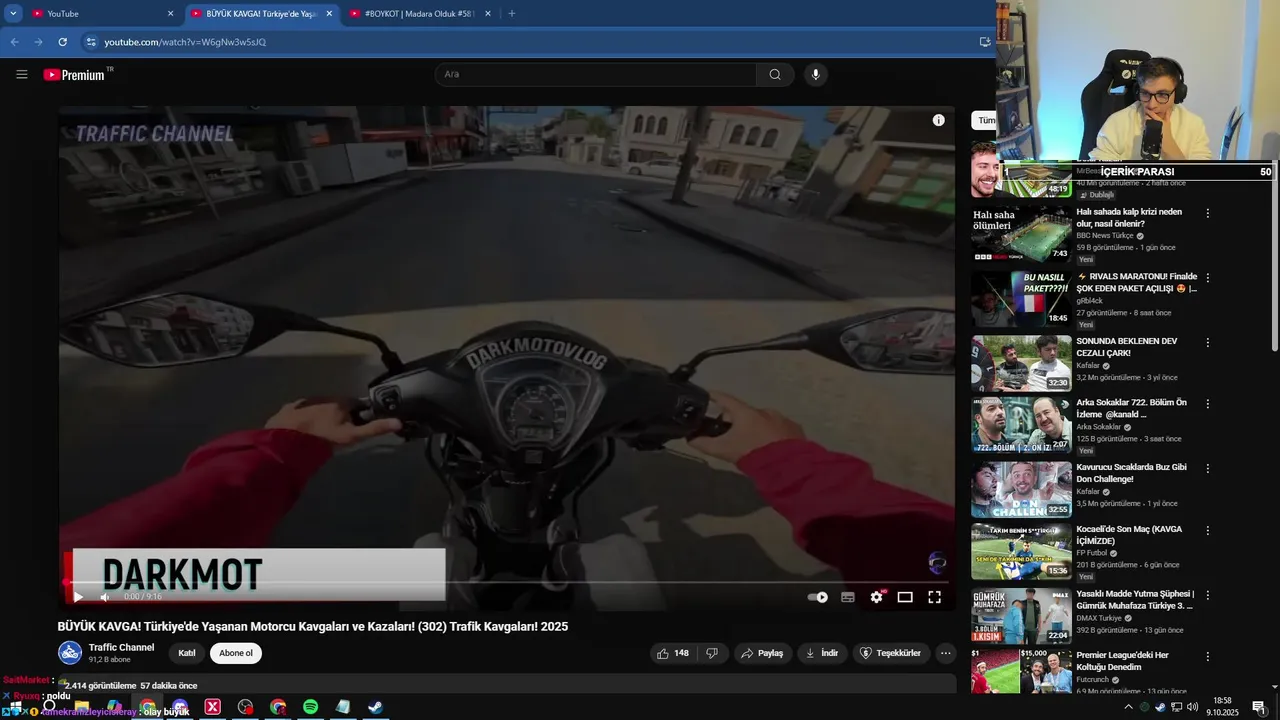Go back in browser history
The height and width of the screenshot is (720, 1280).
[x=14, y=42]
